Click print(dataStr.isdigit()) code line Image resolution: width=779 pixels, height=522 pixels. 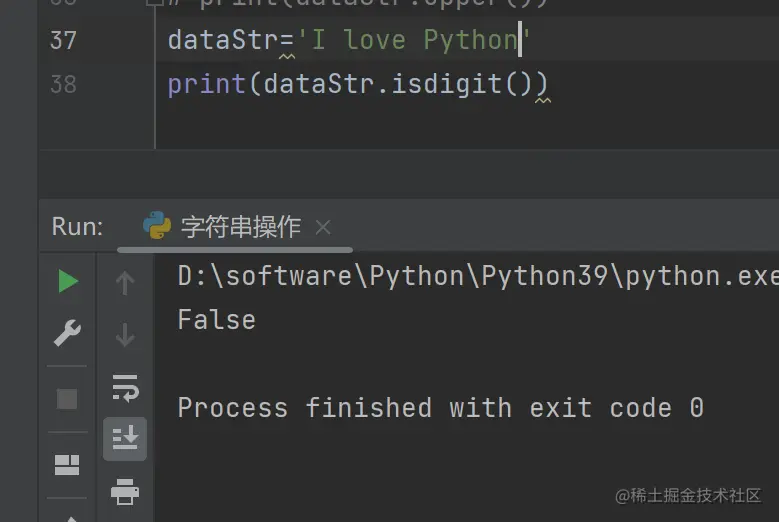coord(358,84)
